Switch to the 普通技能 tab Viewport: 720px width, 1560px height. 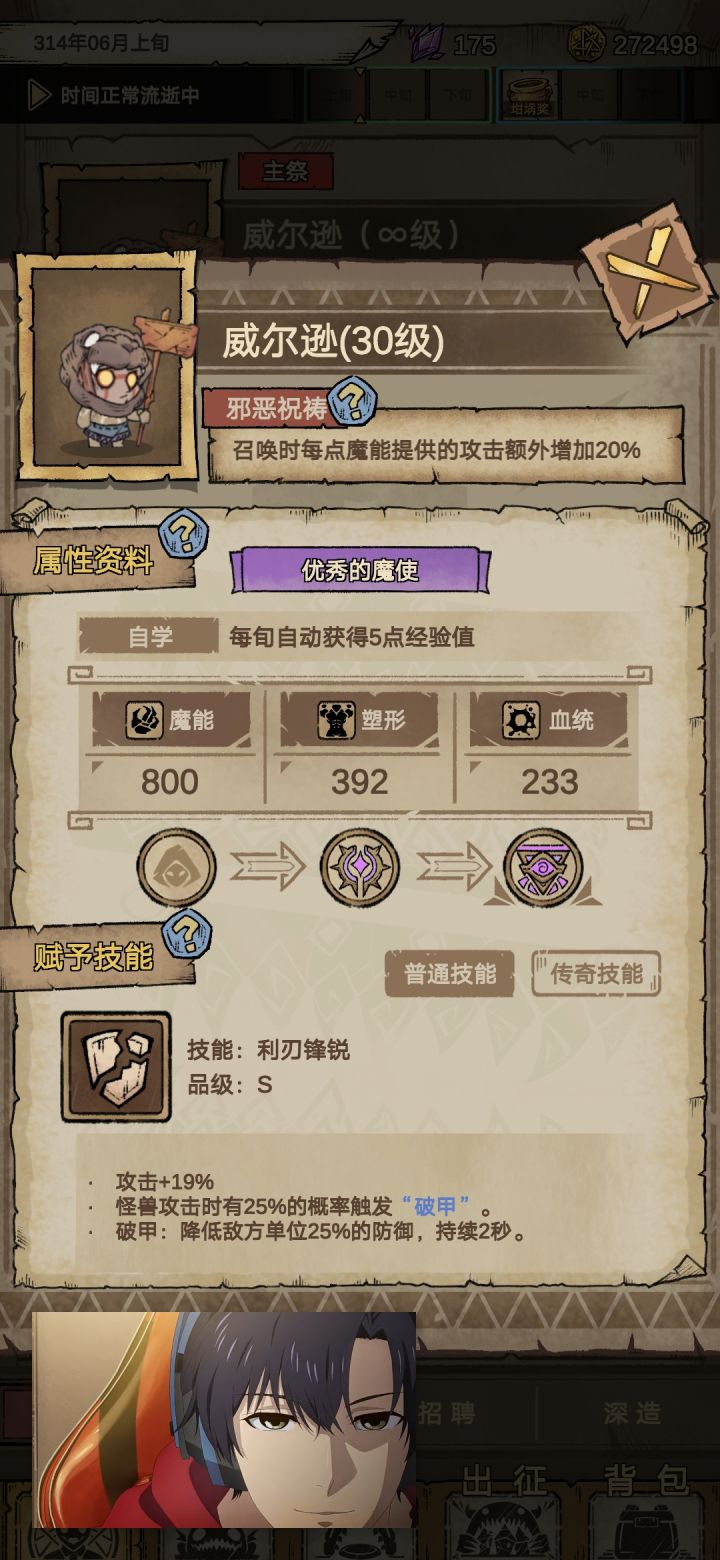pyautogui.click(x=450, y=974)
